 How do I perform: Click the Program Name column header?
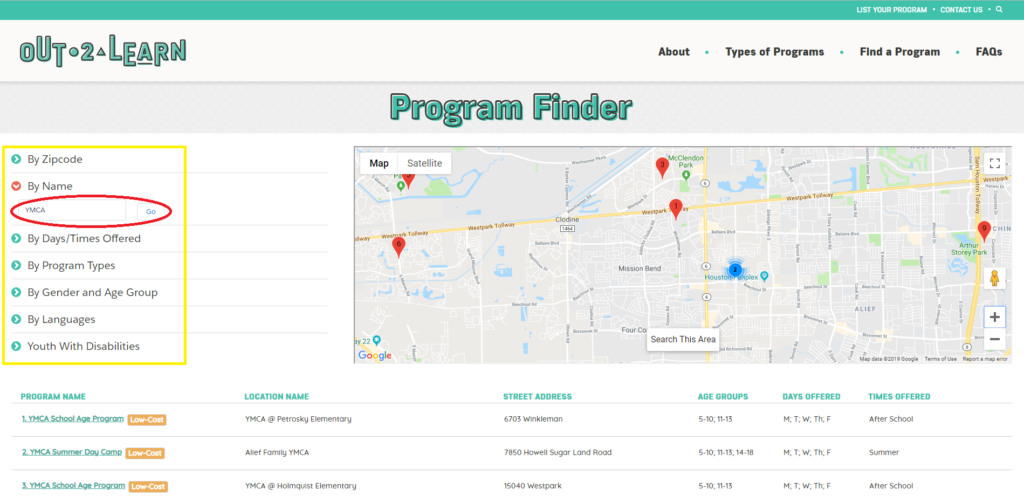[x=53, y=397]
